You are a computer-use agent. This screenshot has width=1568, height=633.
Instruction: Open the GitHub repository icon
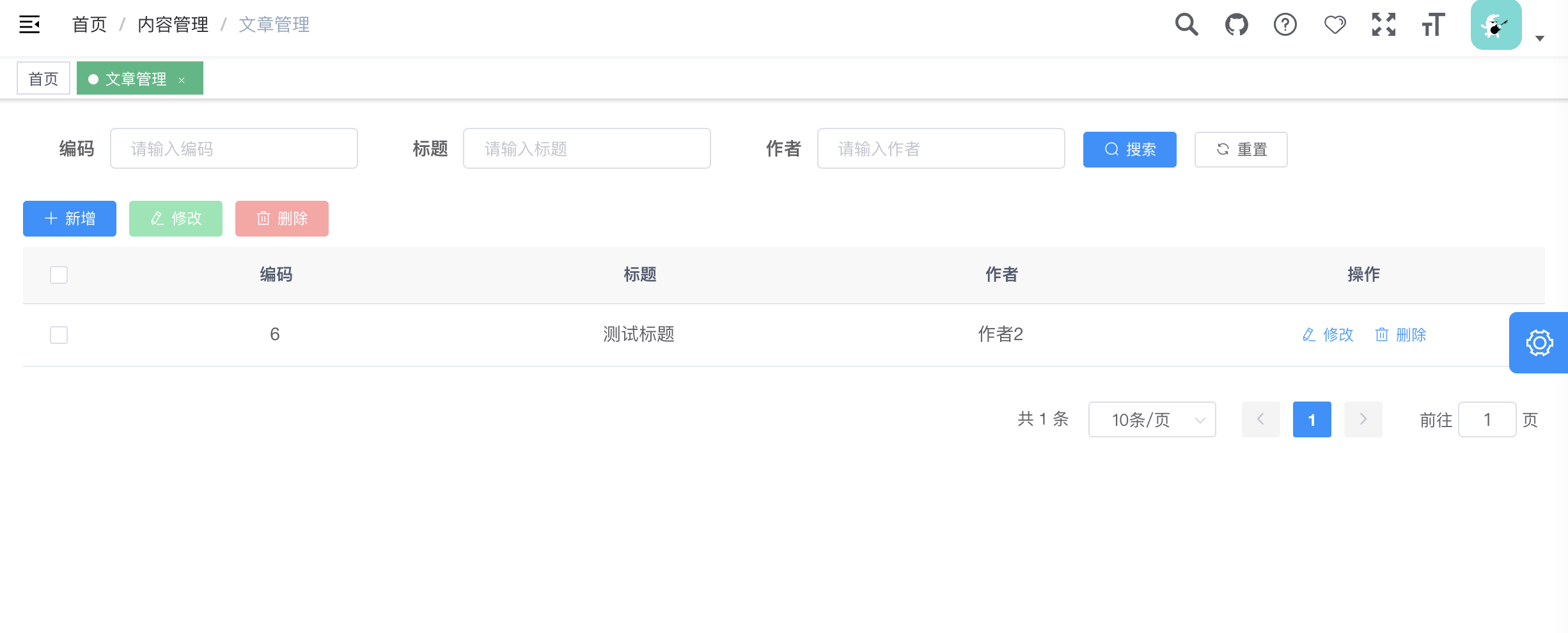point(1236,25)
